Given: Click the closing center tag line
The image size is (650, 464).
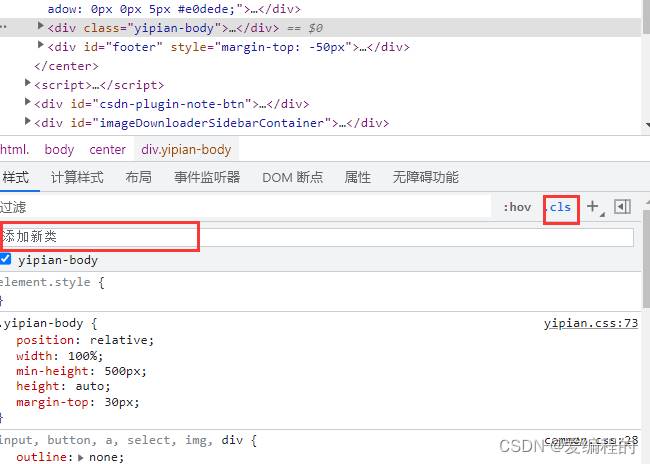Looking at the screenshot, I should click(66, 66).
